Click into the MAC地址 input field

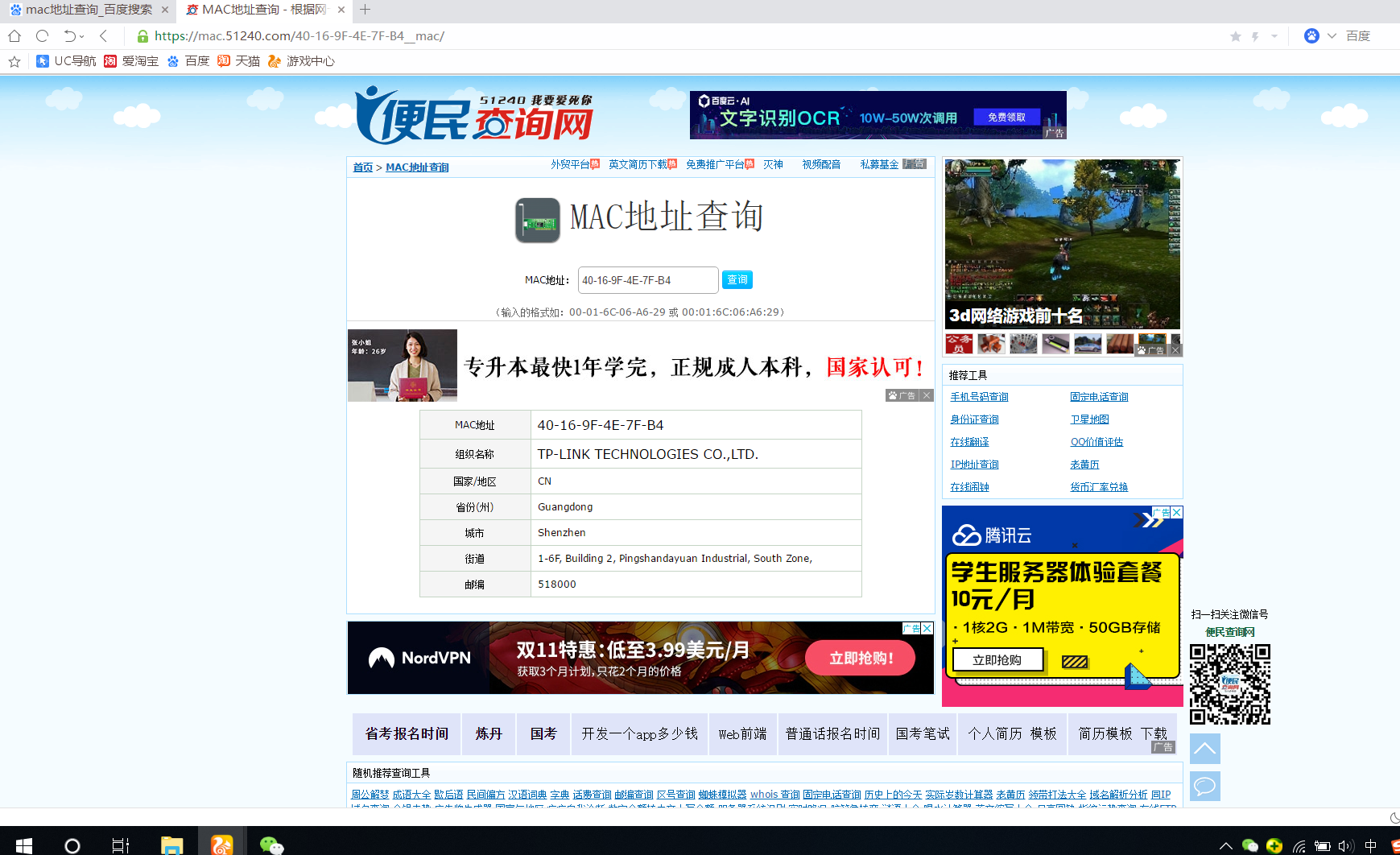(648, 280)
